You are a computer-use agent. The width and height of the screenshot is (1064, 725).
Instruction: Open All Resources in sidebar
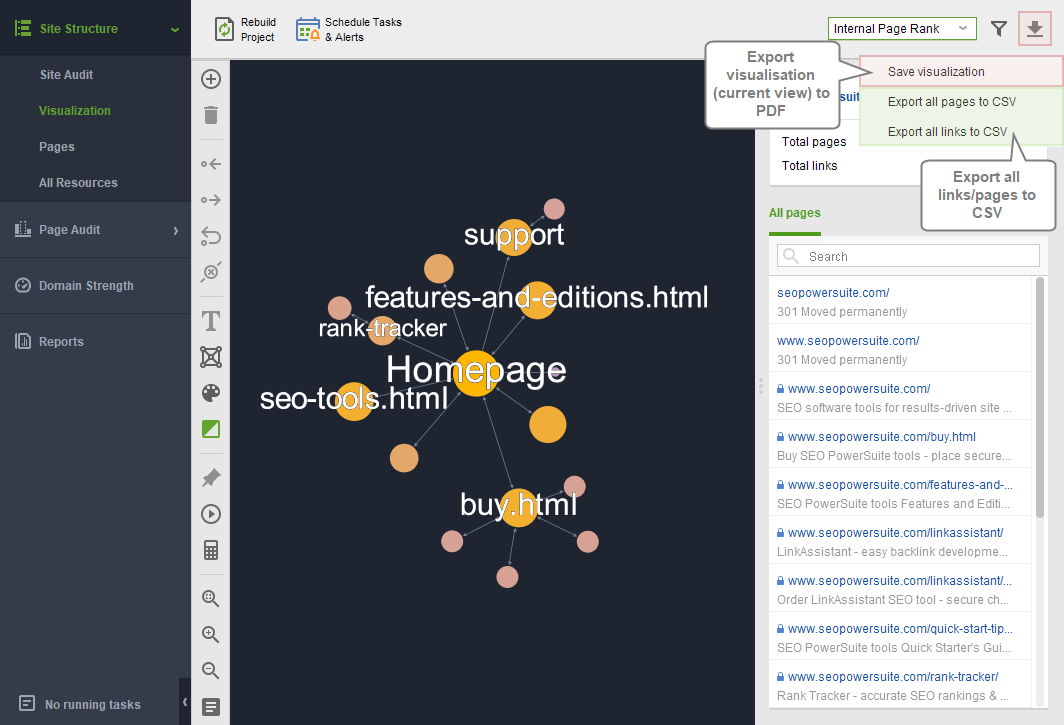pos(78,183)
